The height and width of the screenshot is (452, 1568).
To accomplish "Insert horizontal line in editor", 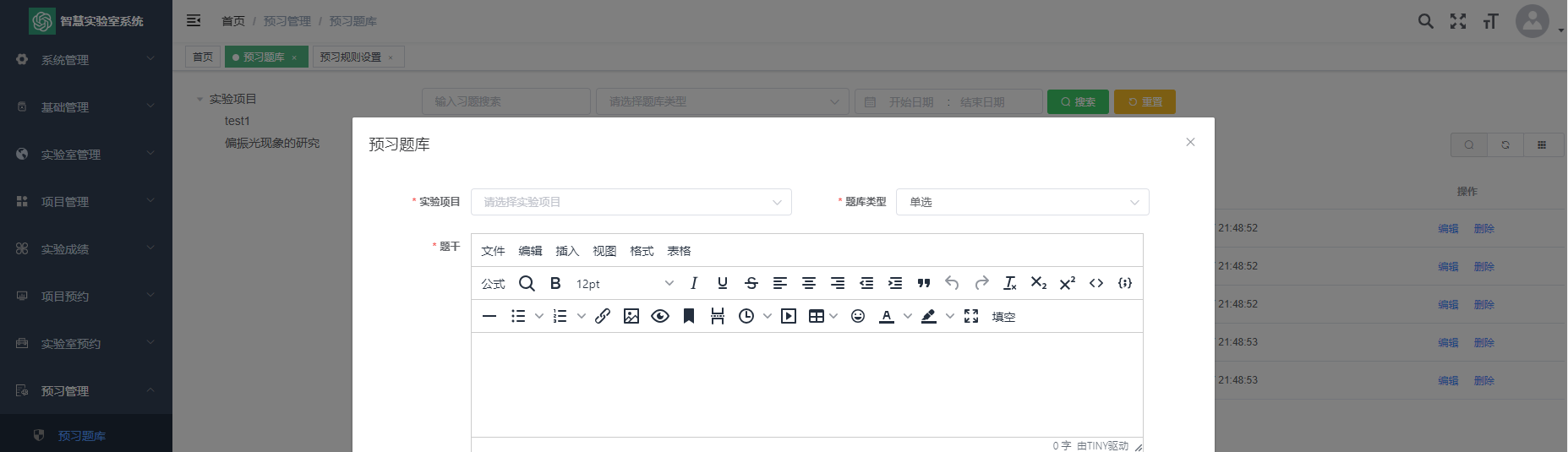I will [489, 316].
